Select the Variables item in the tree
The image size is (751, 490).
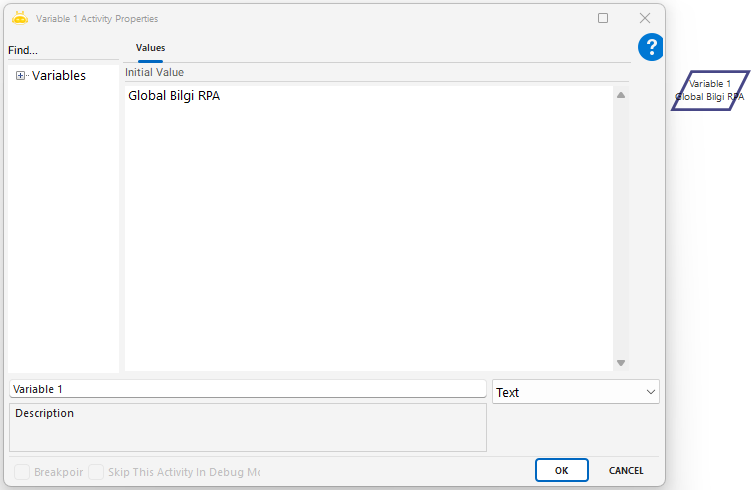[x=59, y=76]
